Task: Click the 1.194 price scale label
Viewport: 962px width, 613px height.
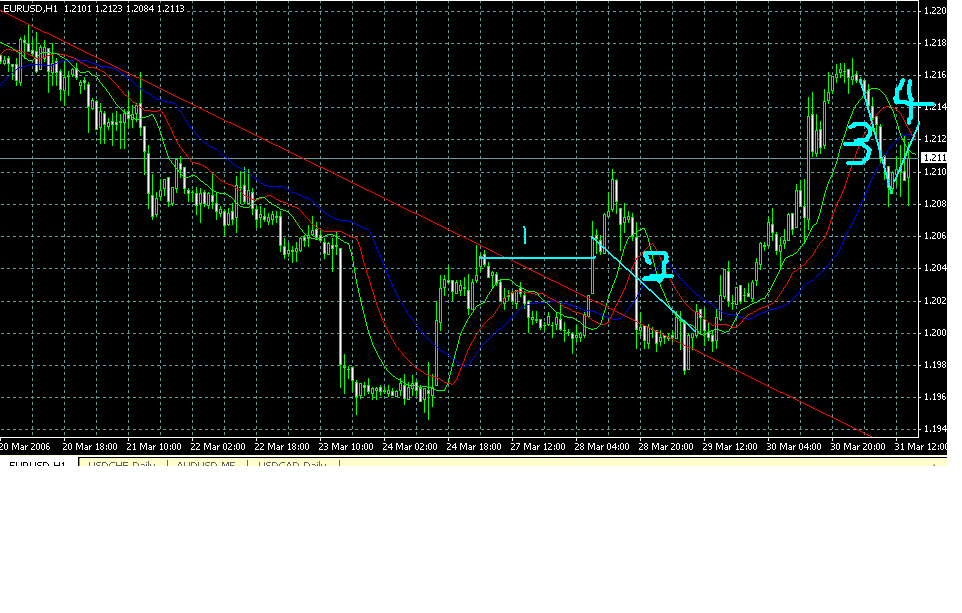Action: coord(934,429)
